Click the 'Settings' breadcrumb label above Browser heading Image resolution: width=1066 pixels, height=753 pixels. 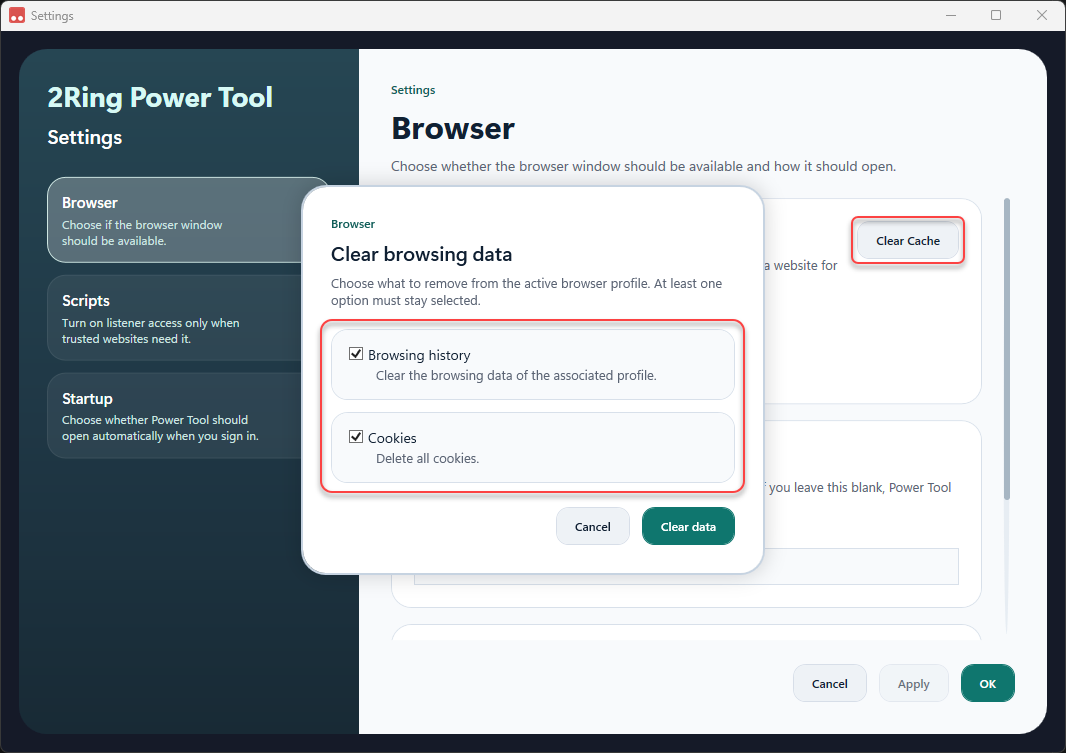tap(413, 90)
